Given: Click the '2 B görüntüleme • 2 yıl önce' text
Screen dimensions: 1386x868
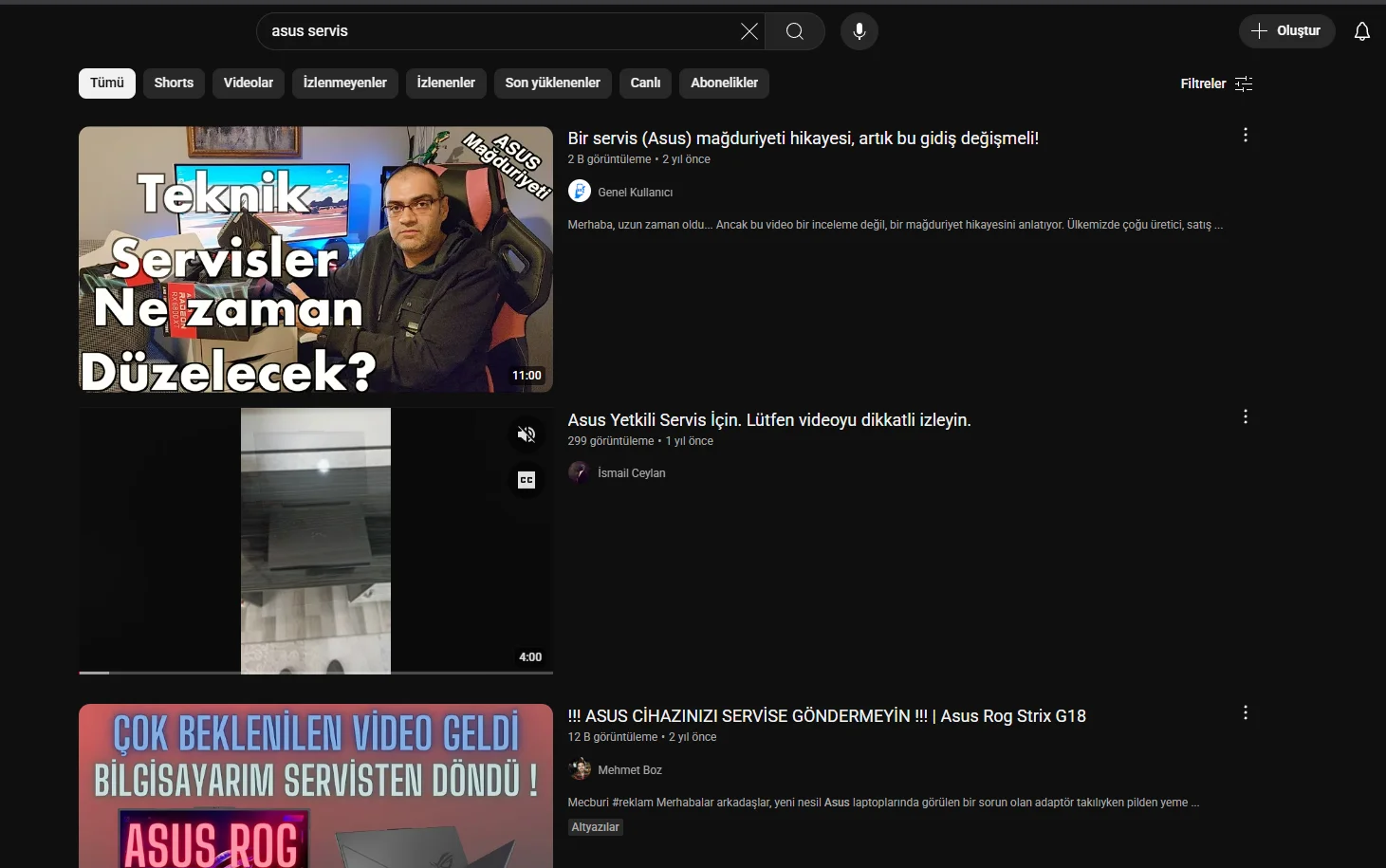Looking at the screenshot, I should coord(639,159).
